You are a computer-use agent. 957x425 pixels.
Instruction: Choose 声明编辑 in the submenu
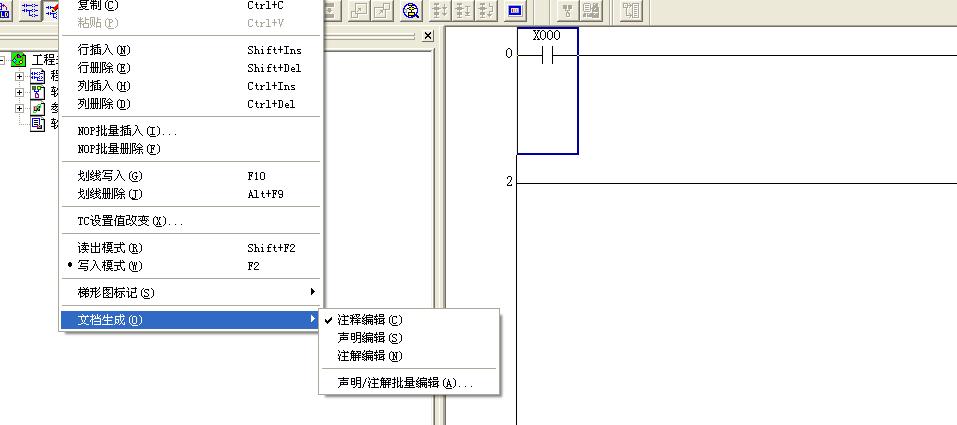(369, 338)
